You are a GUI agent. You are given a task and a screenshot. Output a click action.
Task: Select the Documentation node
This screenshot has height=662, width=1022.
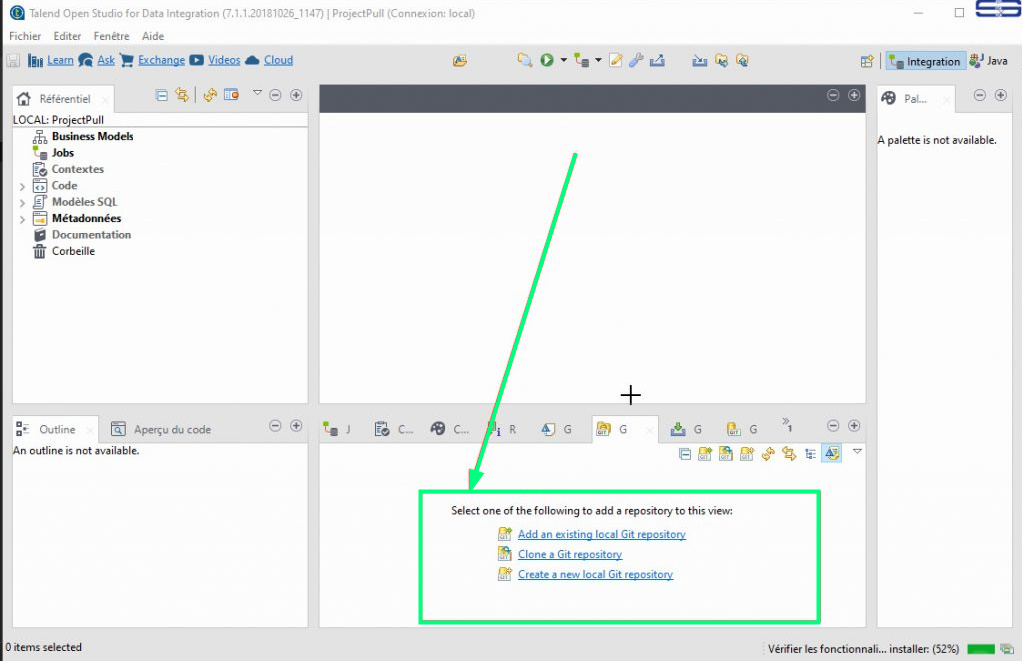(x=91, y=235)
